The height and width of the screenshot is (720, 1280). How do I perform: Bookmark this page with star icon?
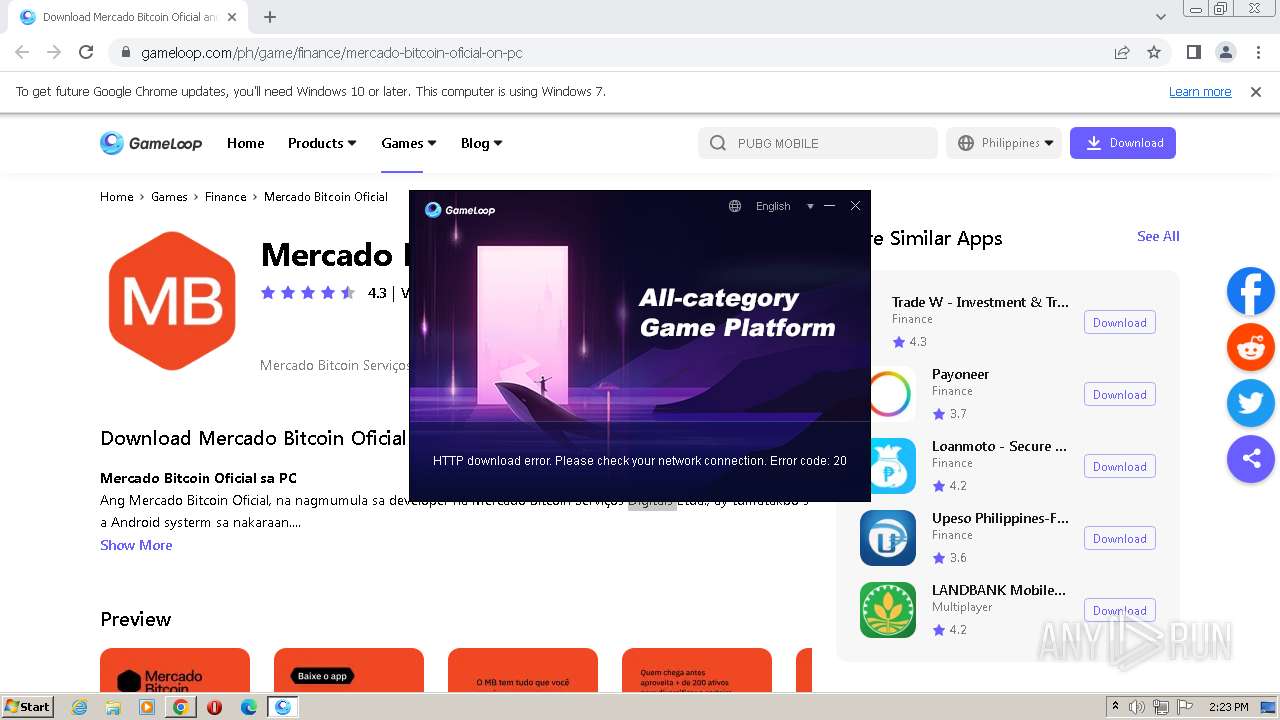[1154, 52]
